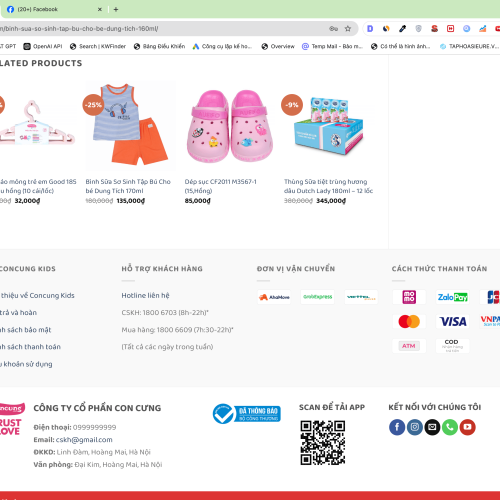Click the 85,000₫ price of pink clogs

click(198, 201)
